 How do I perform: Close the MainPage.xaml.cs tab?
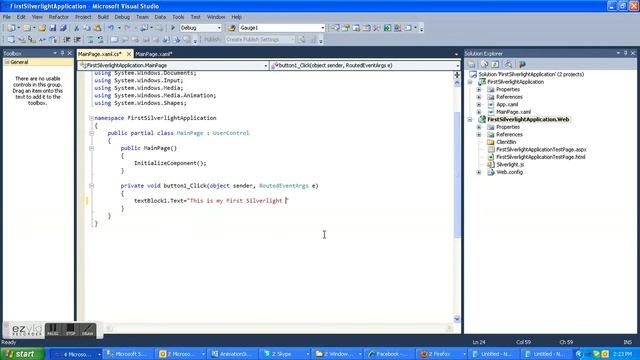(129, 54)
